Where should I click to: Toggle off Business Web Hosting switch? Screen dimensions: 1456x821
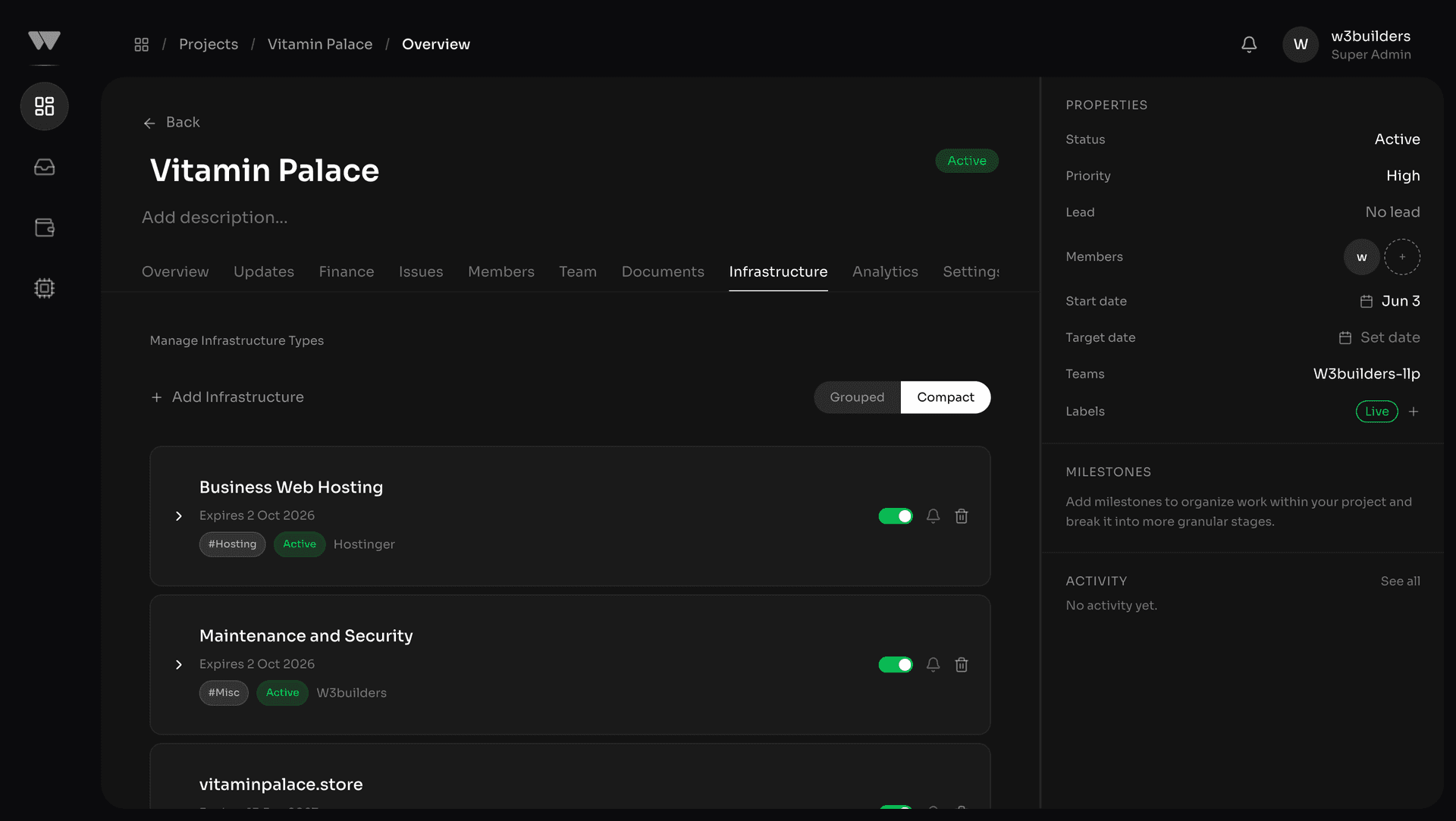(x=896, y=516)
